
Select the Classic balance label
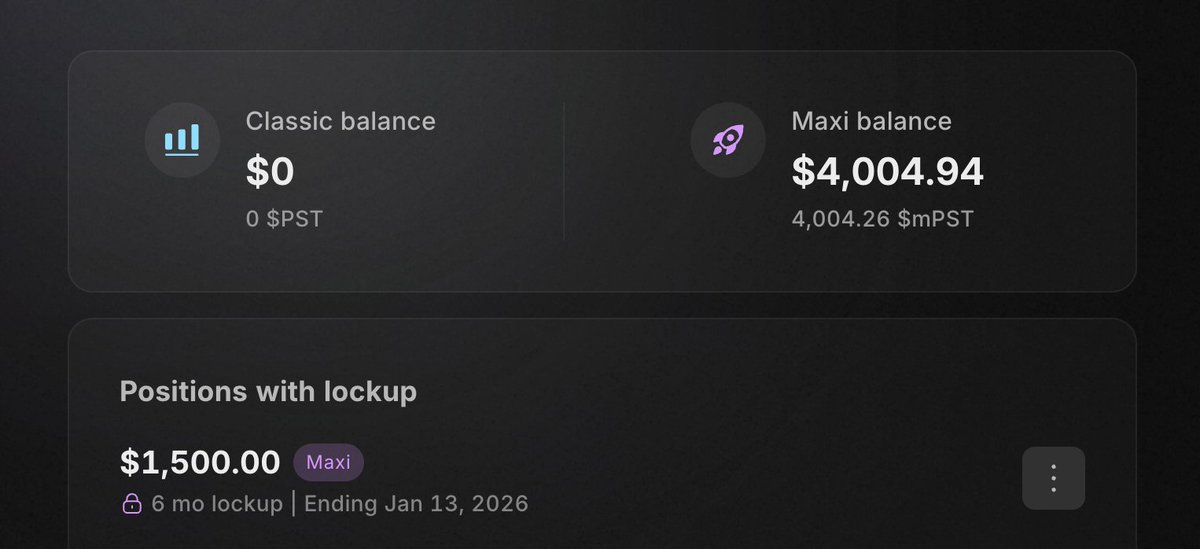[341, 122]
